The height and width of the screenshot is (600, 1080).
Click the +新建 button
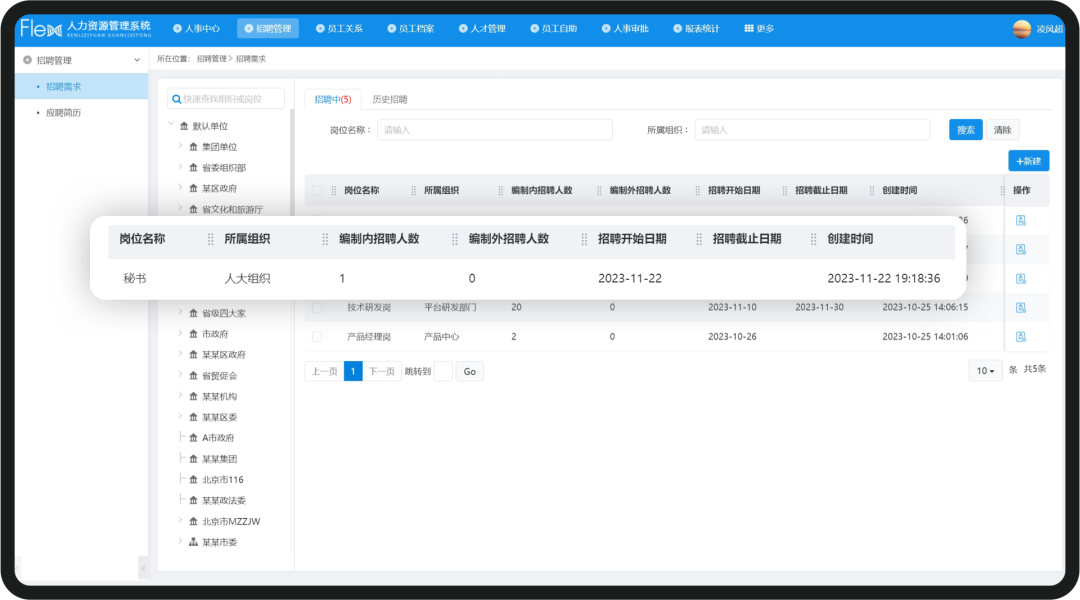(x=1028, y=161)
